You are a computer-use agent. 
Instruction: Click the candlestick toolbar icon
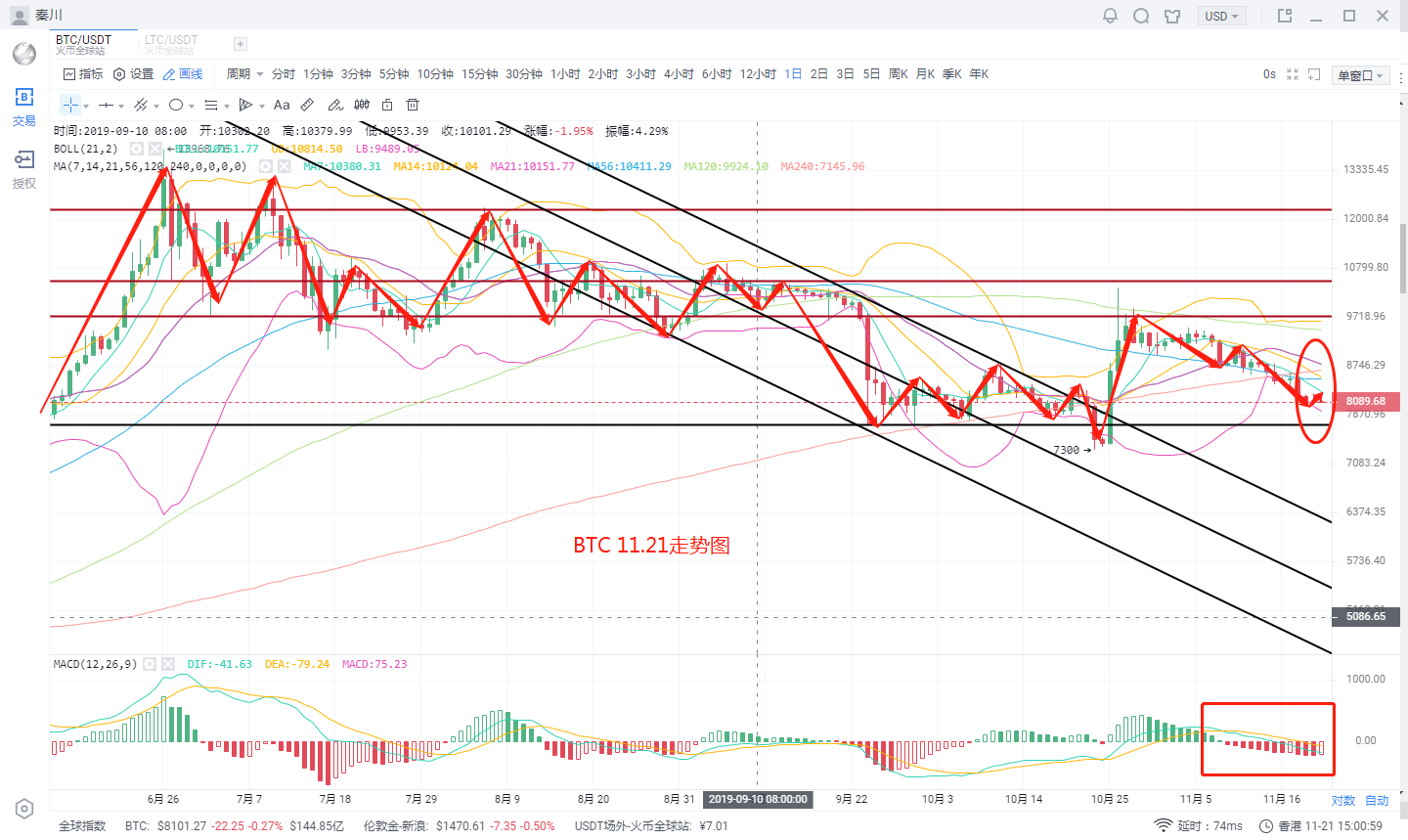click(362, 105)
